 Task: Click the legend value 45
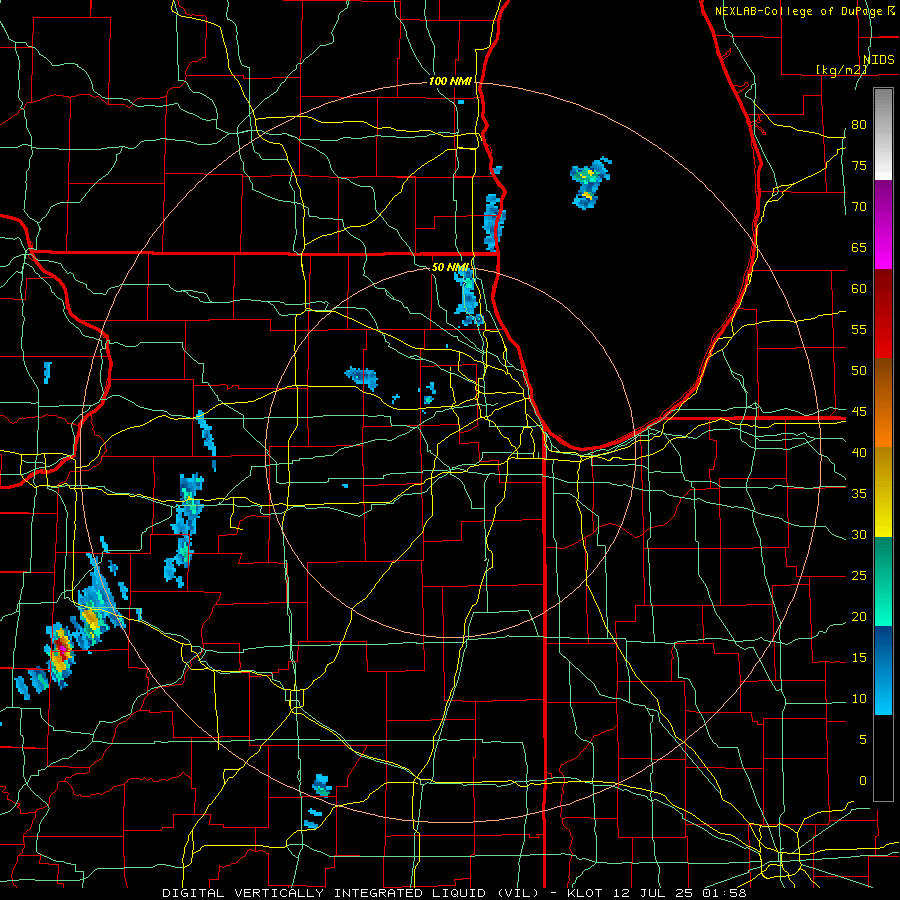pos(859,412)
